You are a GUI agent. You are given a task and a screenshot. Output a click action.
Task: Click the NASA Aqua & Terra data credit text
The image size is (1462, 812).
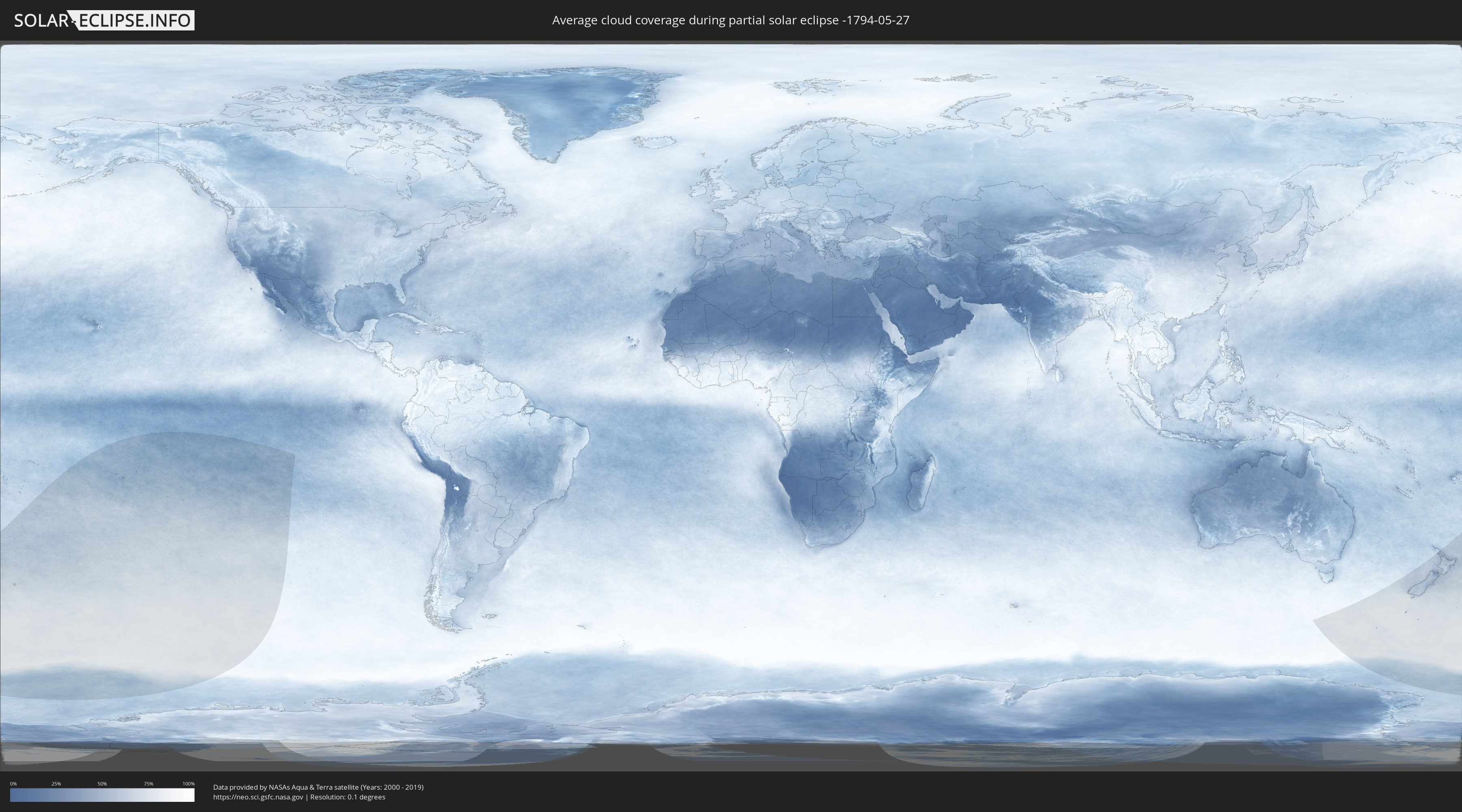pos(318,787)
